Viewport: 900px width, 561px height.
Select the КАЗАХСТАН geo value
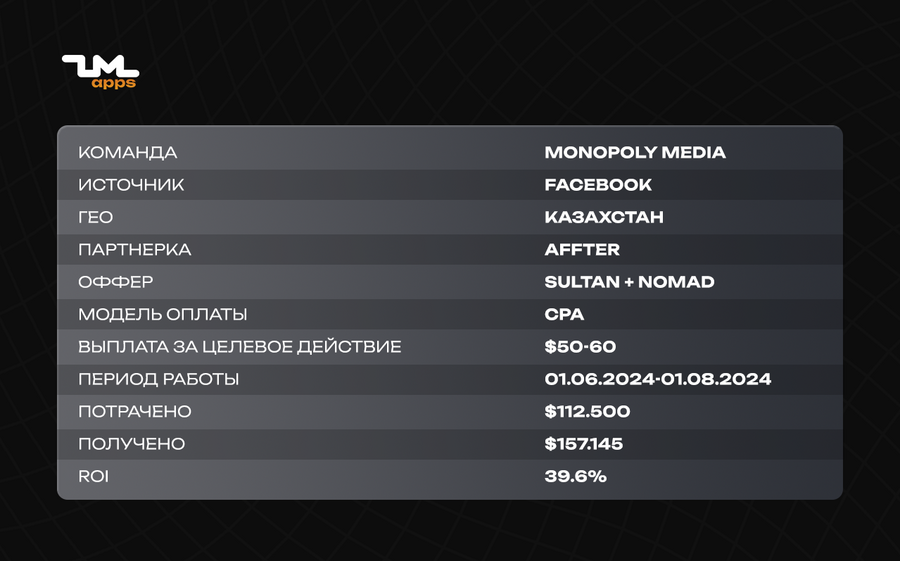(604, 217)
